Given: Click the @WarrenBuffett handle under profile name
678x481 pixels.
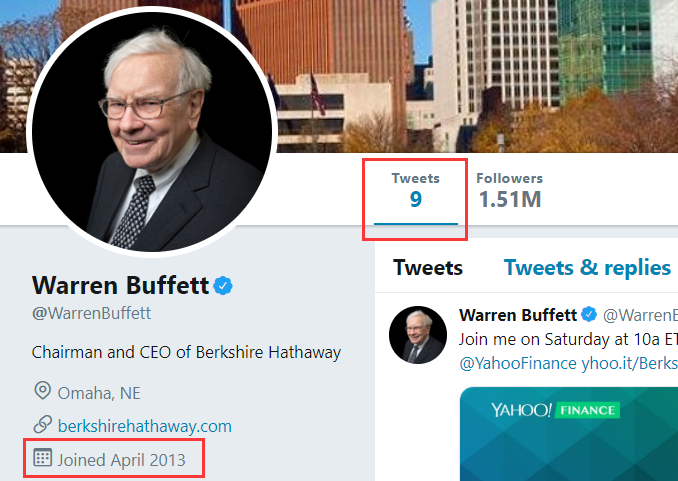Looking at the screenshot, I should click(92, 313).
